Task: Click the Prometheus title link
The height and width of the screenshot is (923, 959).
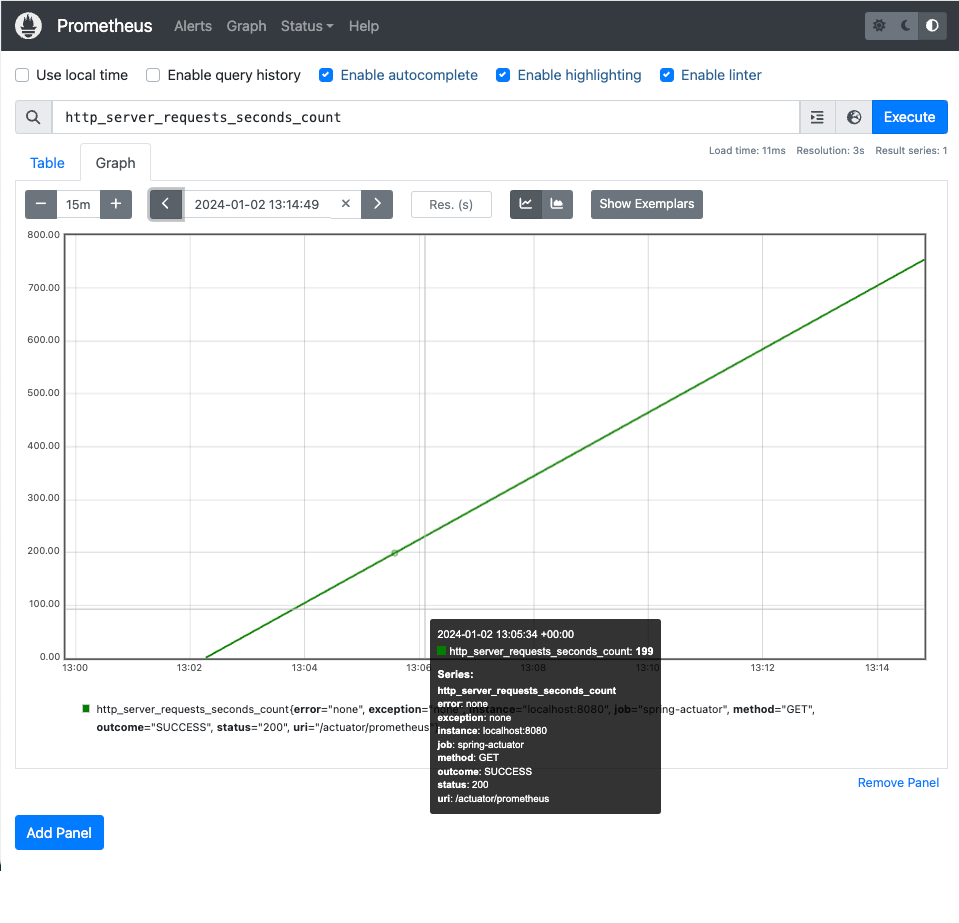Action: [x=105, y=26]
